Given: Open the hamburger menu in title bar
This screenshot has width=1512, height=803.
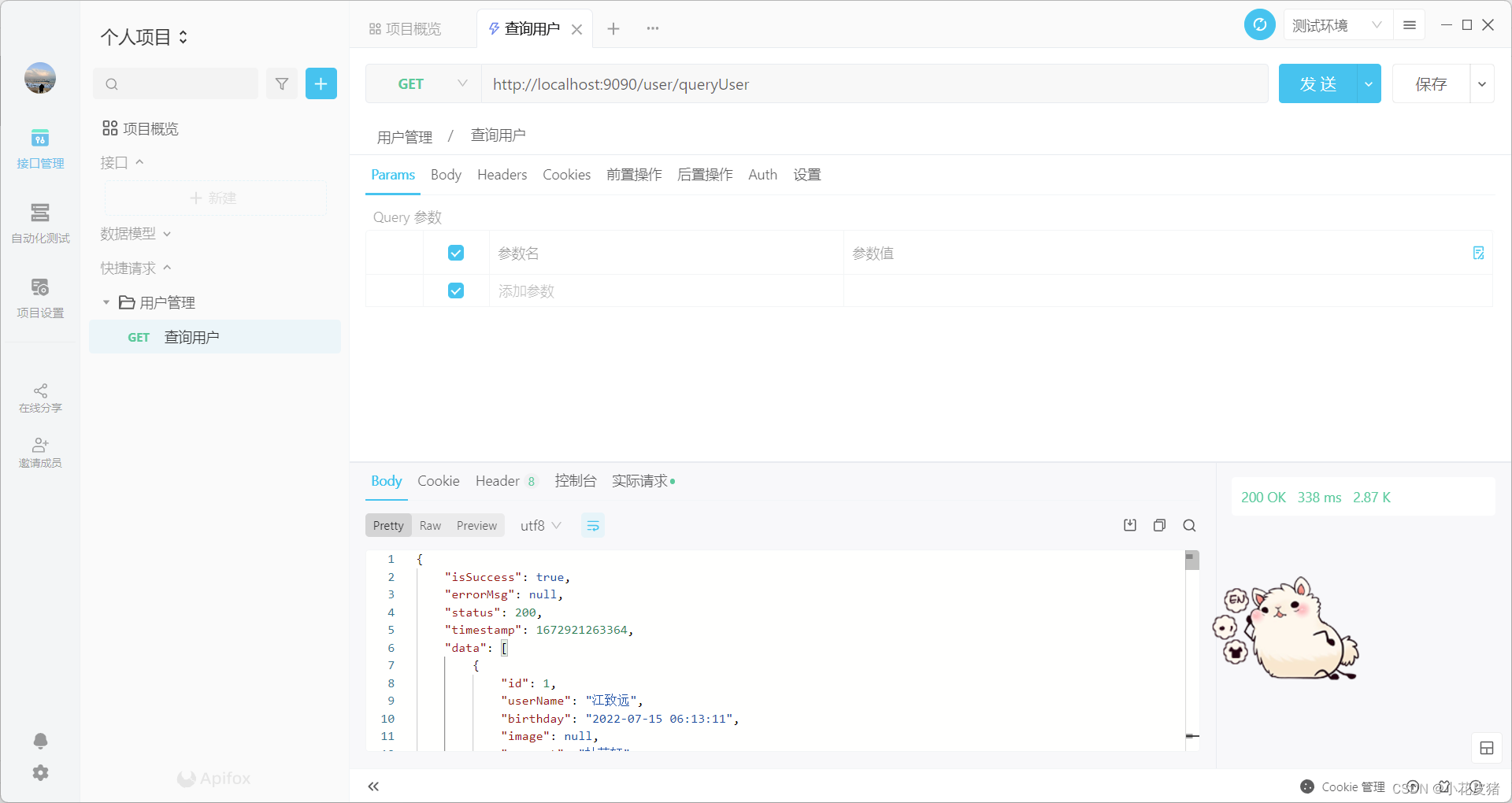Looking at the screenshot, I should point(1410,25).
